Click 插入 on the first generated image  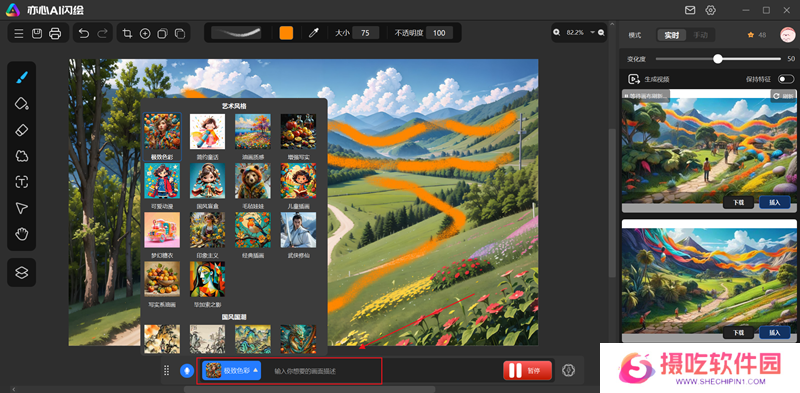coord(774,203)
